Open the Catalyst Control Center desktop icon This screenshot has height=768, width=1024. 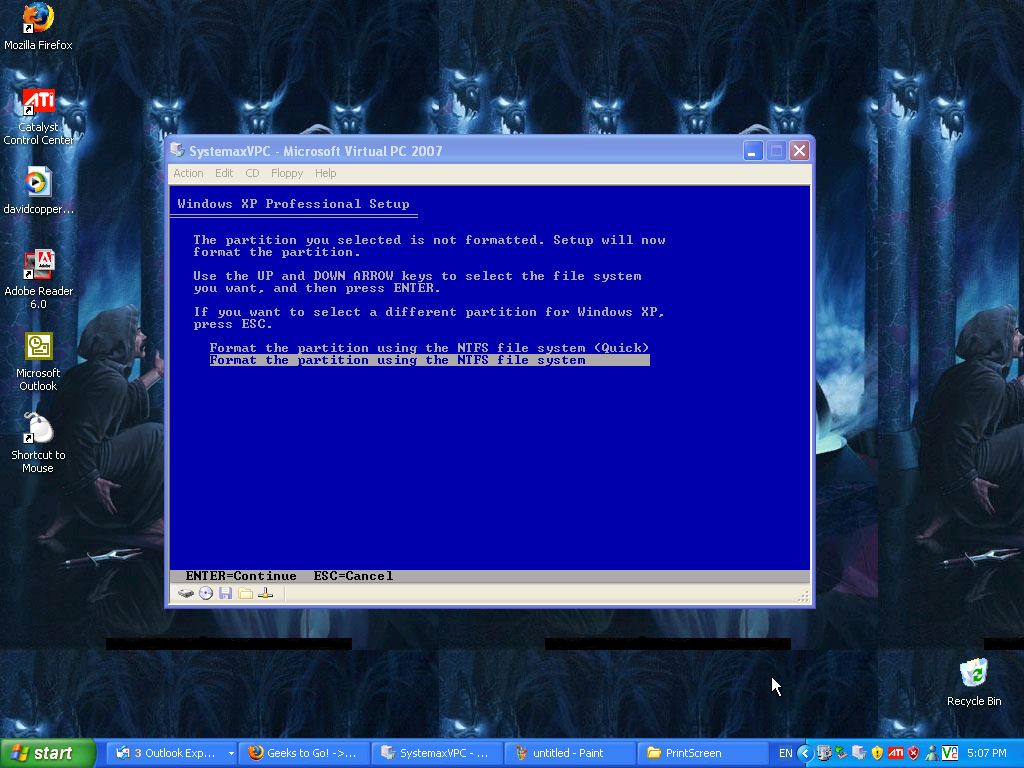(38, 118)
